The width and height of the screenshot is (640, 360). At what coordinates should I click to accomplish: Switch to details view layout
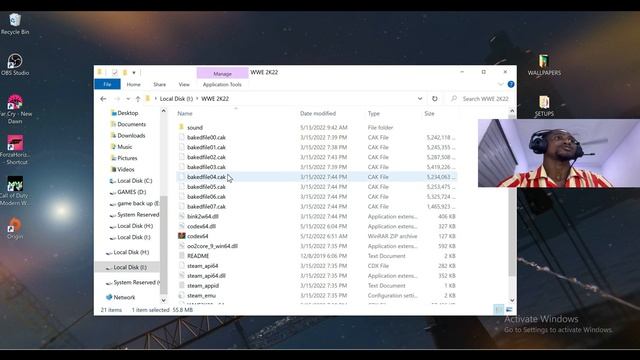[499, 310]
